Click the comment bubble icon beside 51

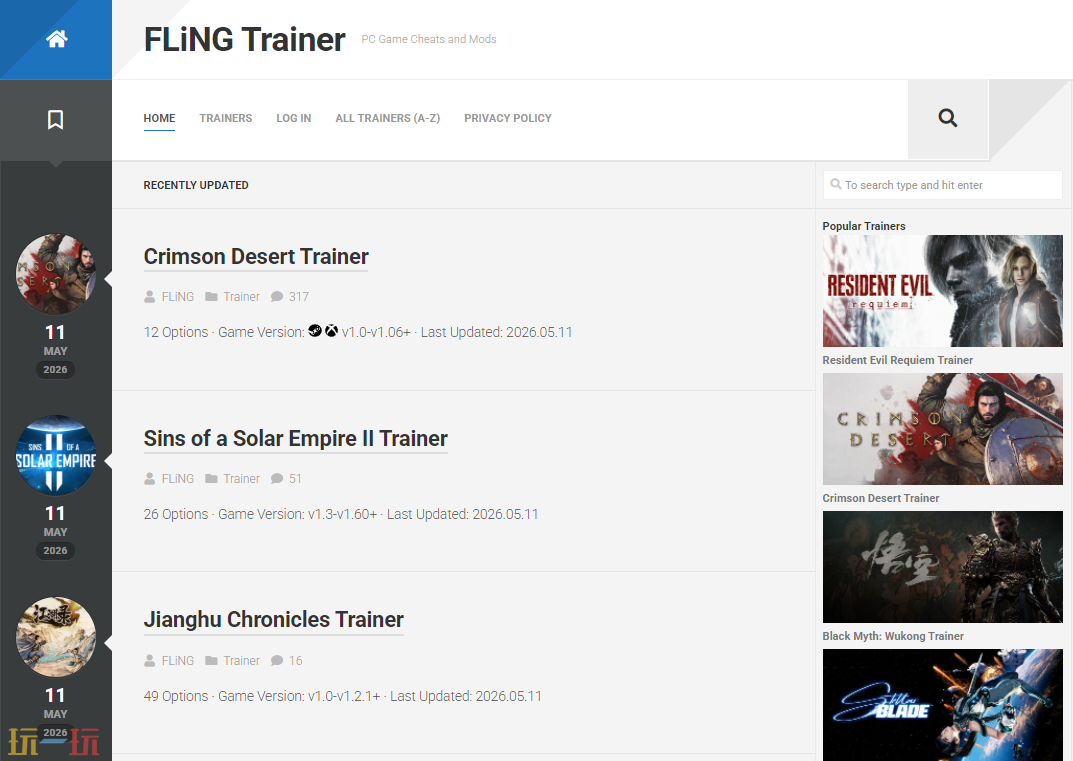tap(276, 478)
